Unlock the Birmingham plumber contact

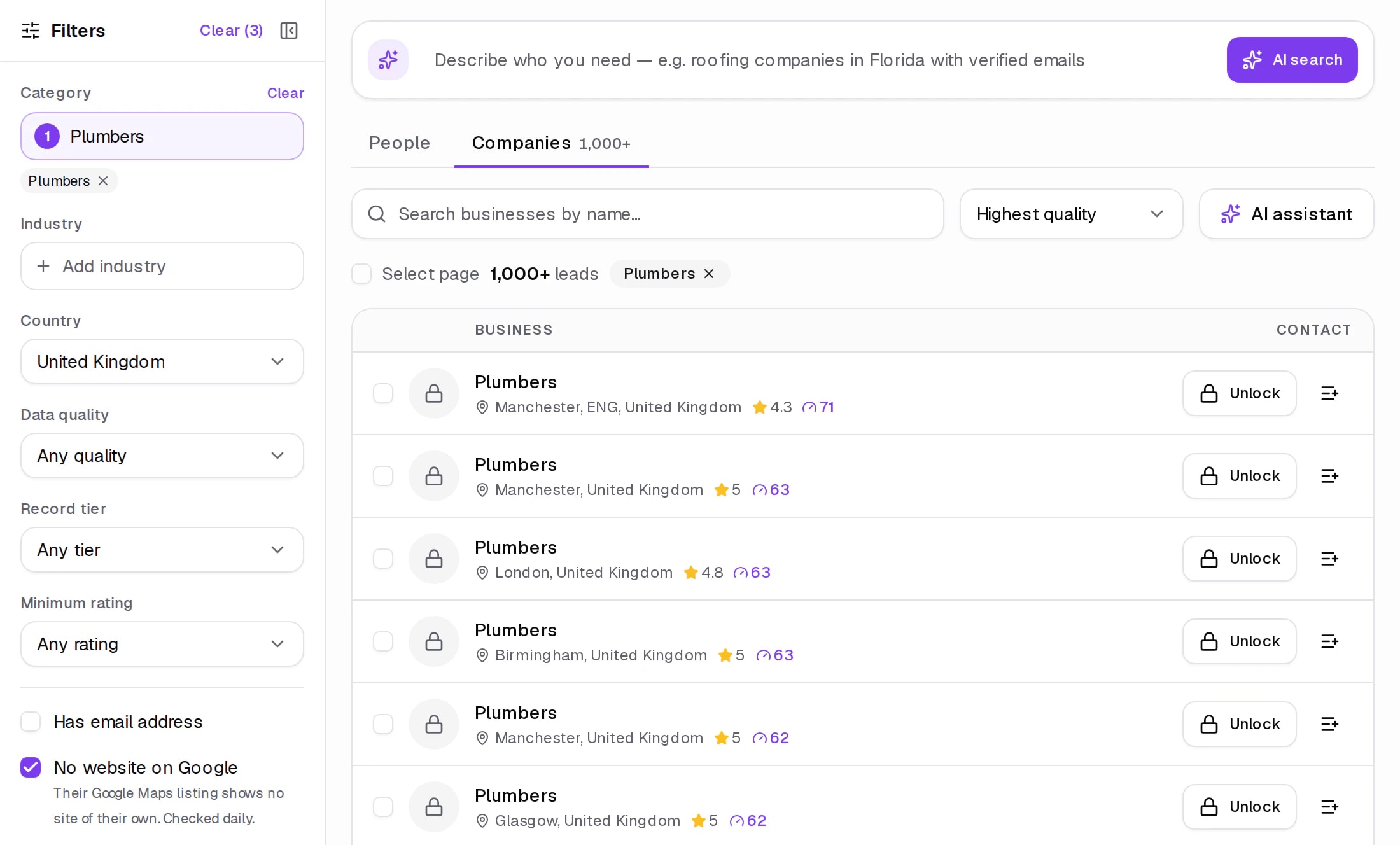(1239, 641)
